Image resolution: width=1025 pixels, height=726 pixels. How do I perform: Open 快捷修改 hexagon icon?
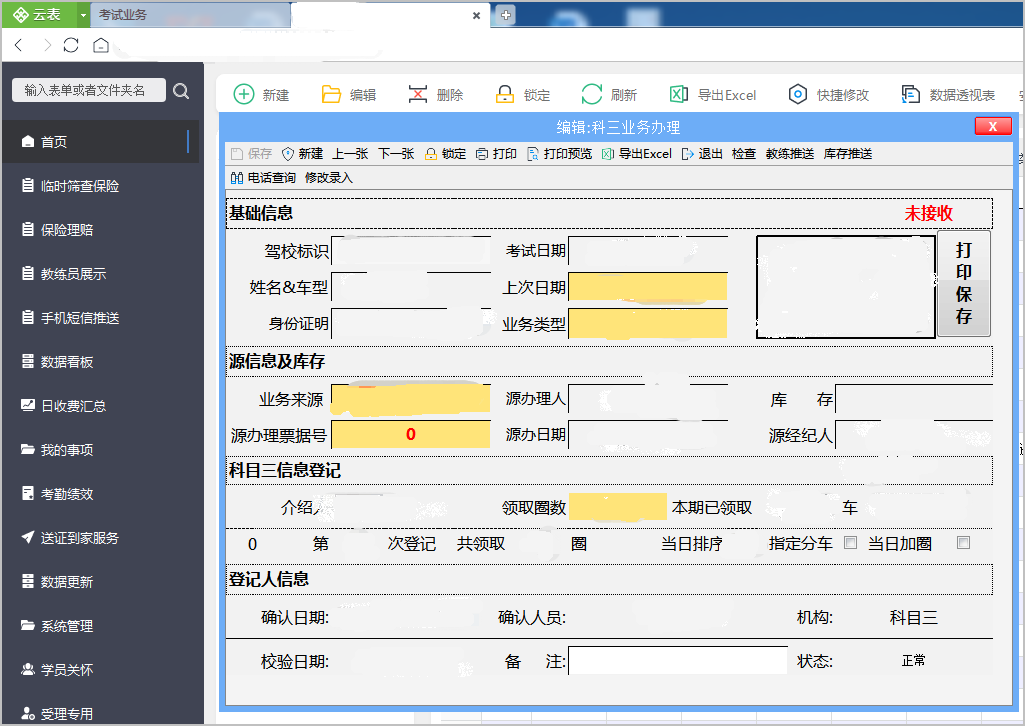pyautogui.click(x=798, y=94)
